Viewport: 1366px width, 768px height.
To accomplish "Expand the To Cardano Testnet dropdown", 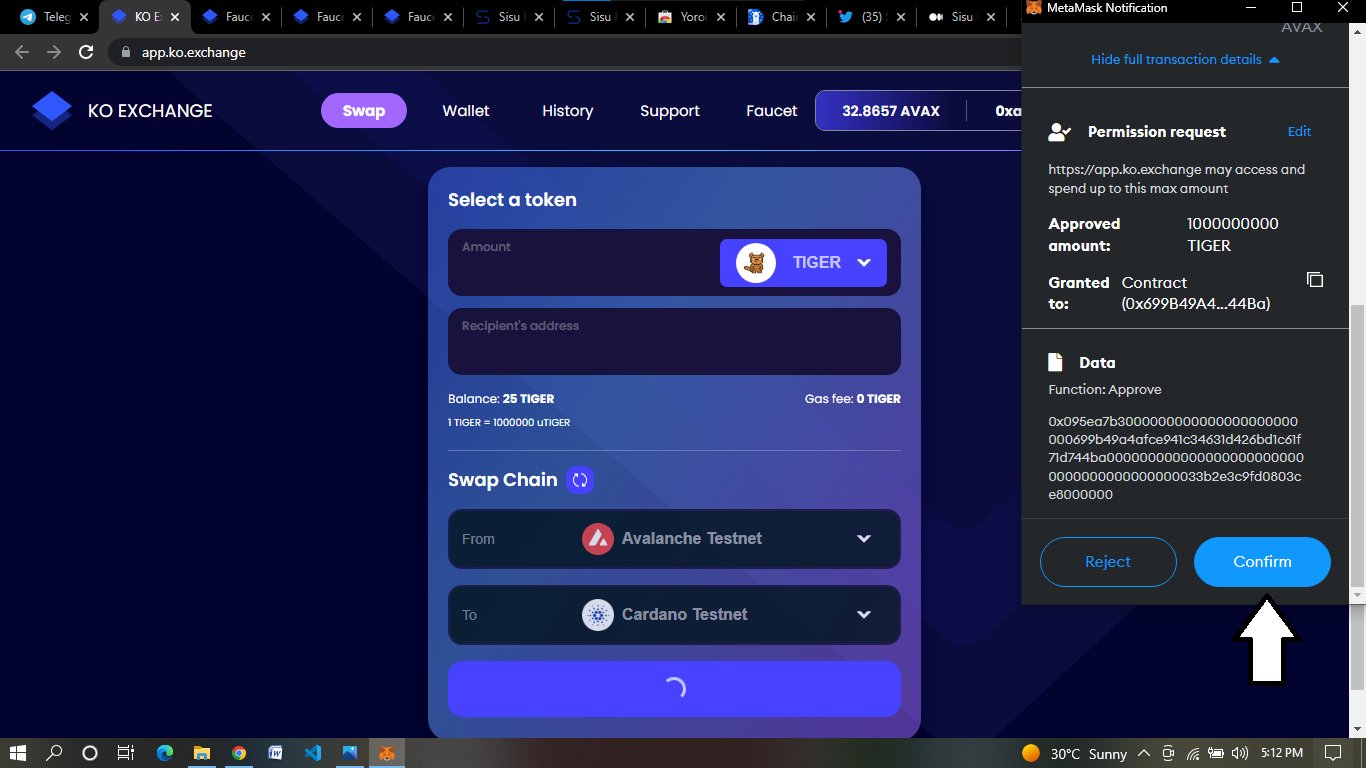I will (674, 615).
